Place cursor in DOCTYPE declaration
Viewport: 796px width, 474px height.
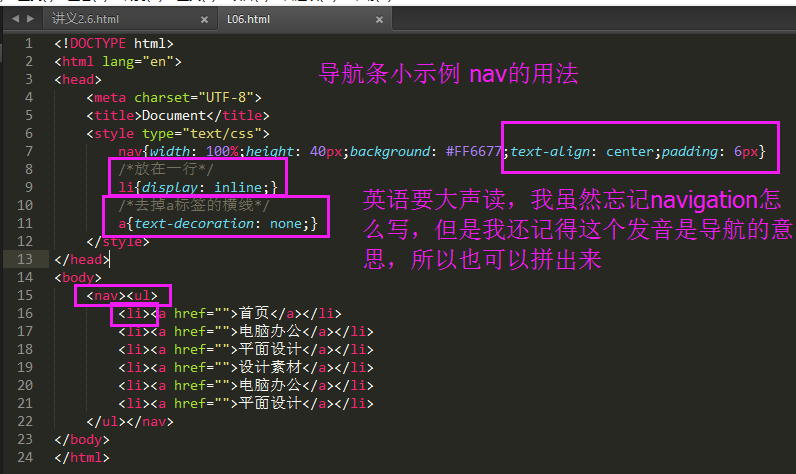[x=114, y=44]
